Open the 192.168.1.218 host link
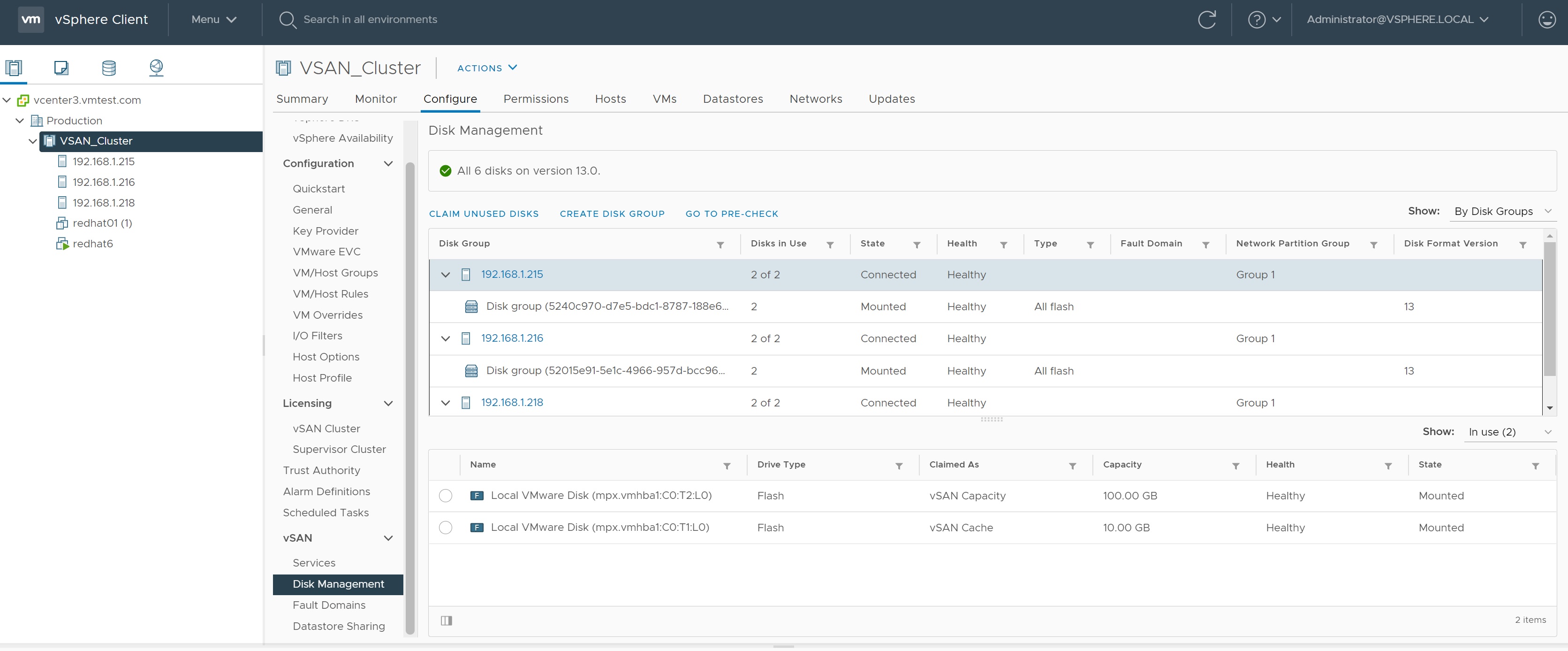 tap(512, 403)
